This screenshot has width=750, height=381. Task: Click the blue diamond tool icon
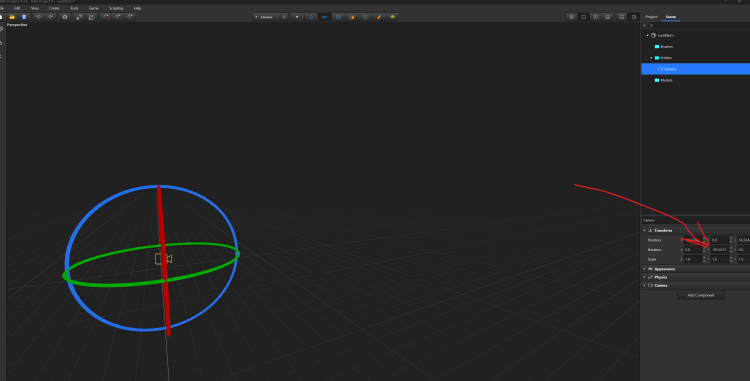(311, 17)
